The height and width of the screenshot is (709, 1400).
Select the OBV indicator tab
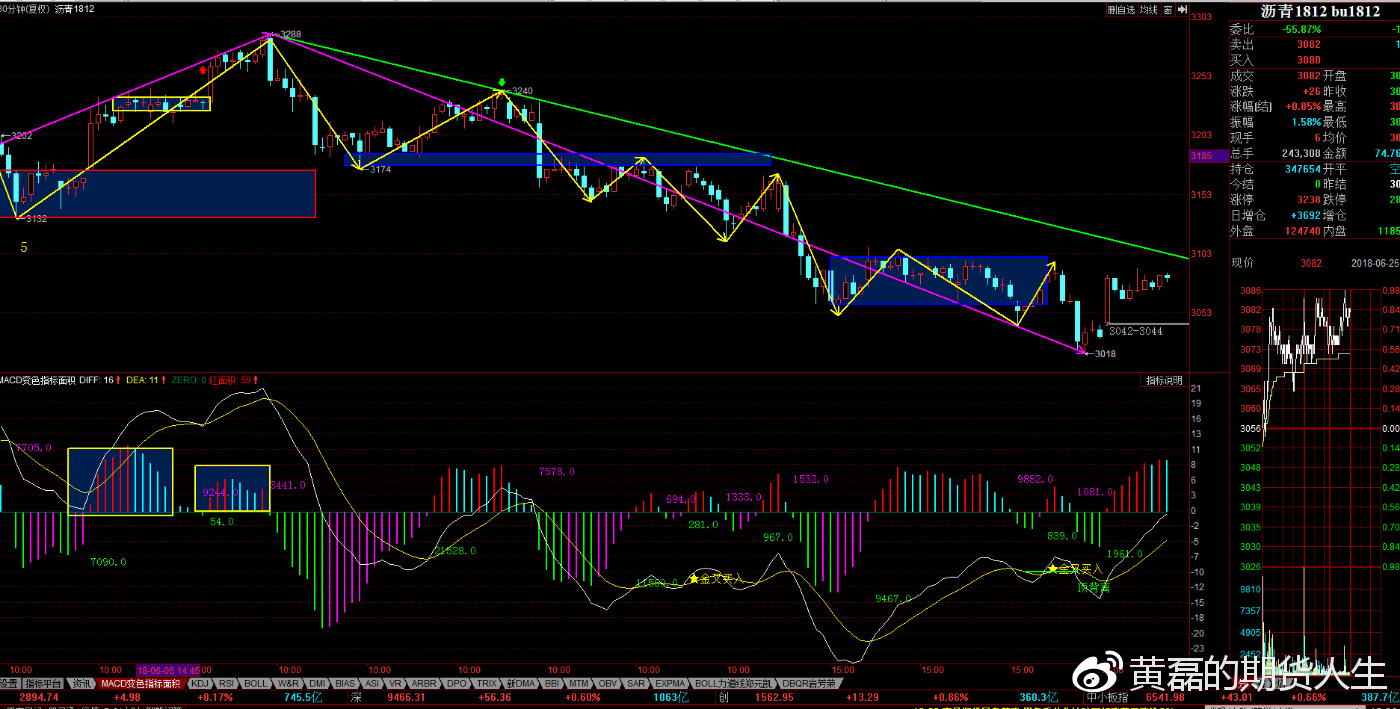pos(609,684)
